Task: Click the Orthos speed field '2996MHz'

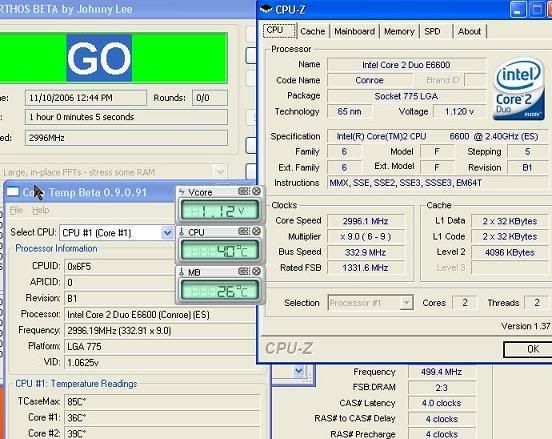Action: click(126, 138)
